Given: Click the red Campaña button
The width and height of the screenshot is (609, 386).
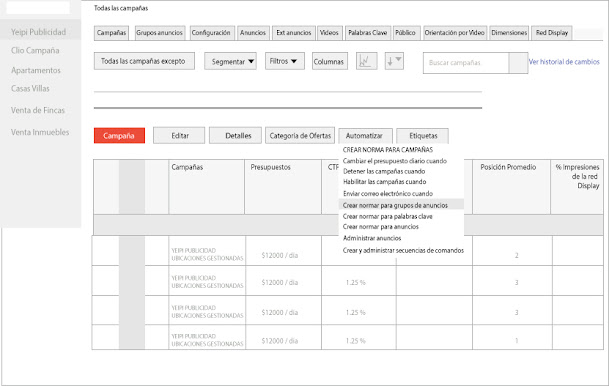Looking at the screenshot, I should (119, 136).
